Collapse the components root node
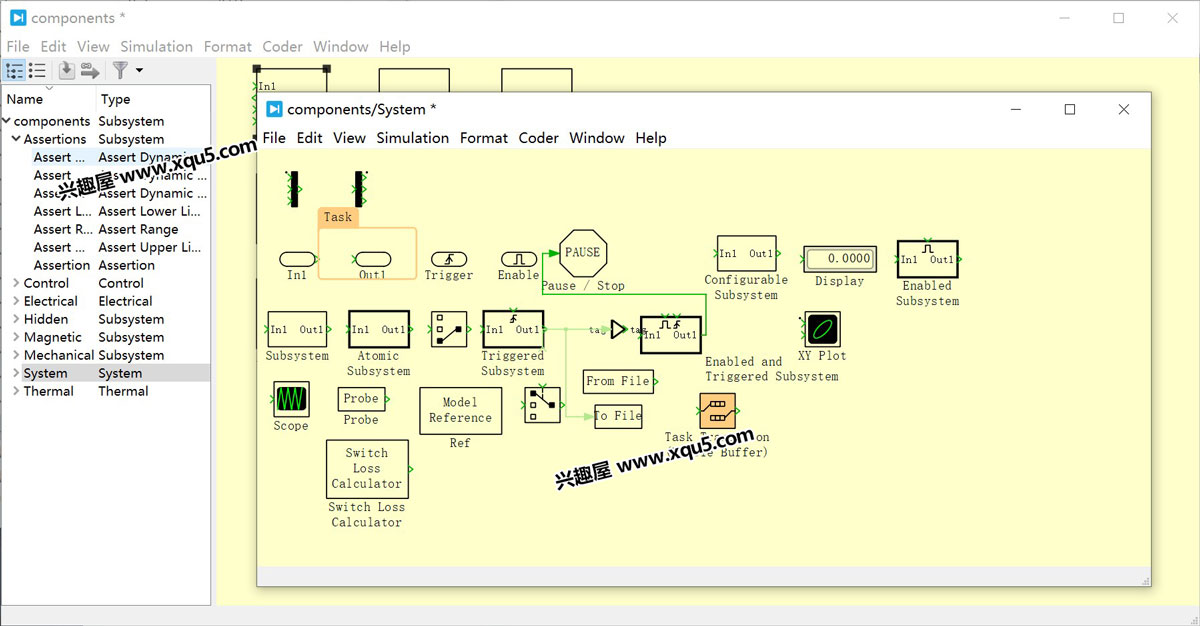 [6, 121]
